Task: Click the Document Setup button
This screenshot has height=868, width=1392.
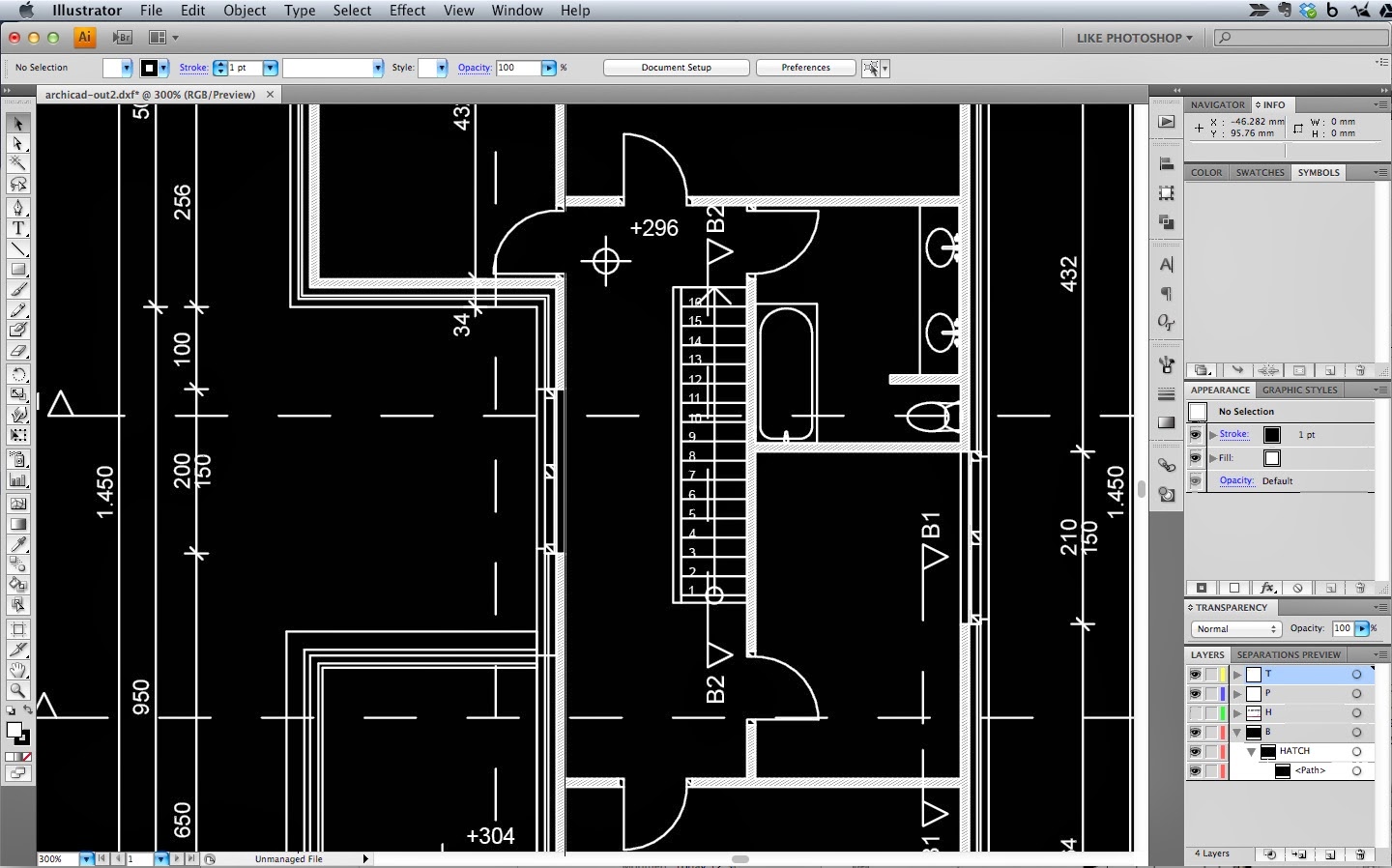Action: coord(676,68)
